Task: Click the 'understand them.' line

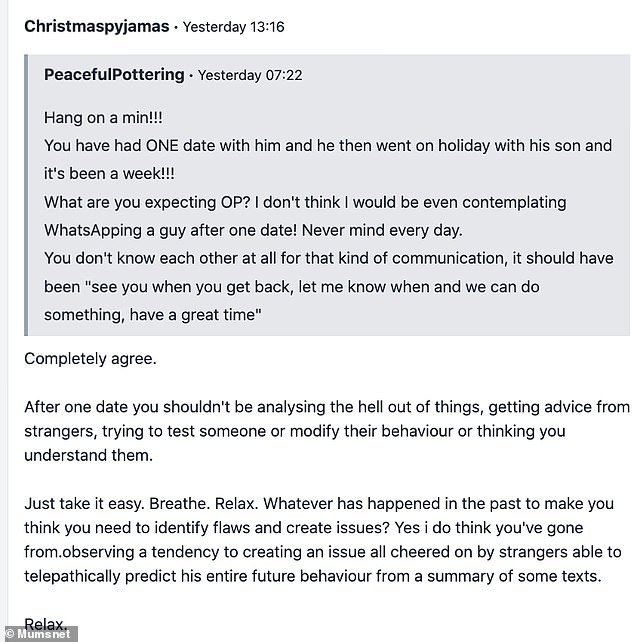Action: coord(88,455)
